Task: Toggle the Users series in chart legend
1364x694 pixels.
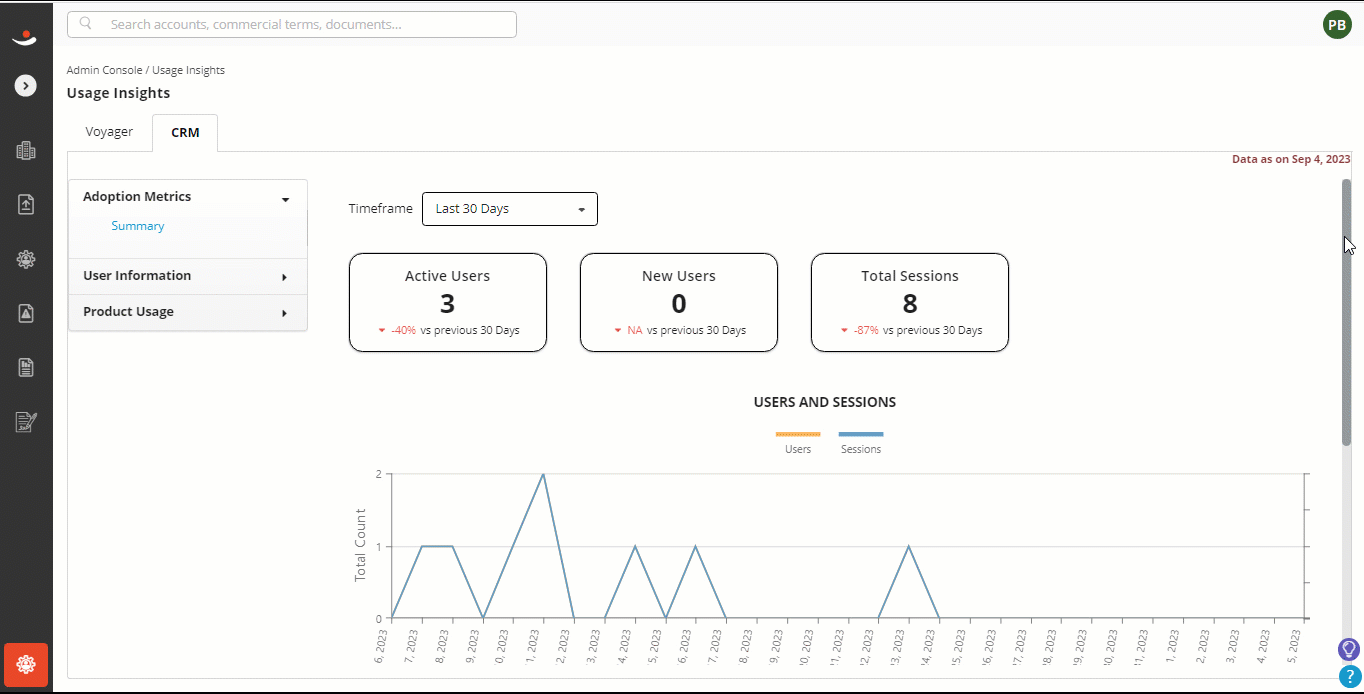Action: click(x=798, y=441)
